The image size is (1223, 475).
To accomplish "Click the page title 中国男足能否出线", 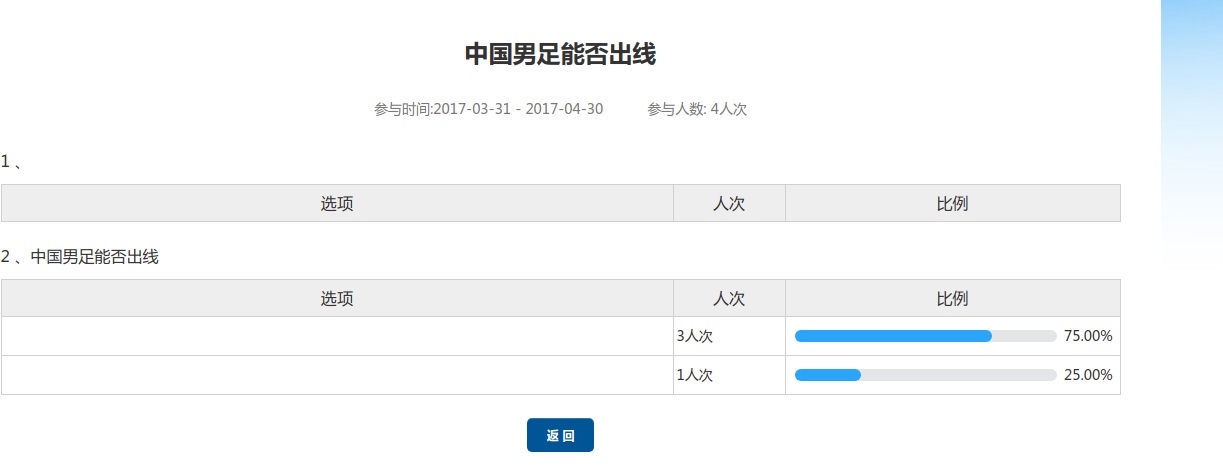I will (x=560, y=55).
